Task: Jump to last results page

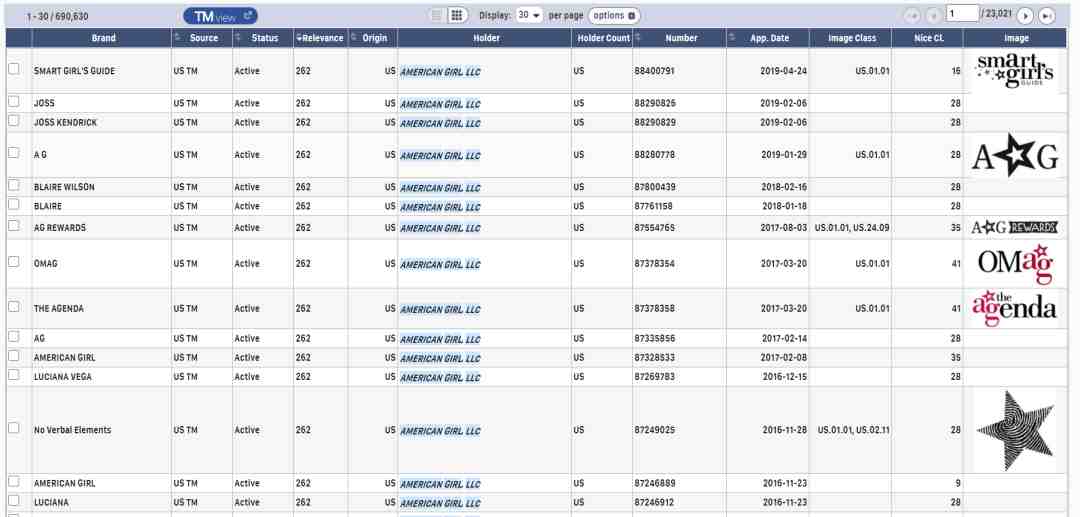Action: [x=1046, y=16]
